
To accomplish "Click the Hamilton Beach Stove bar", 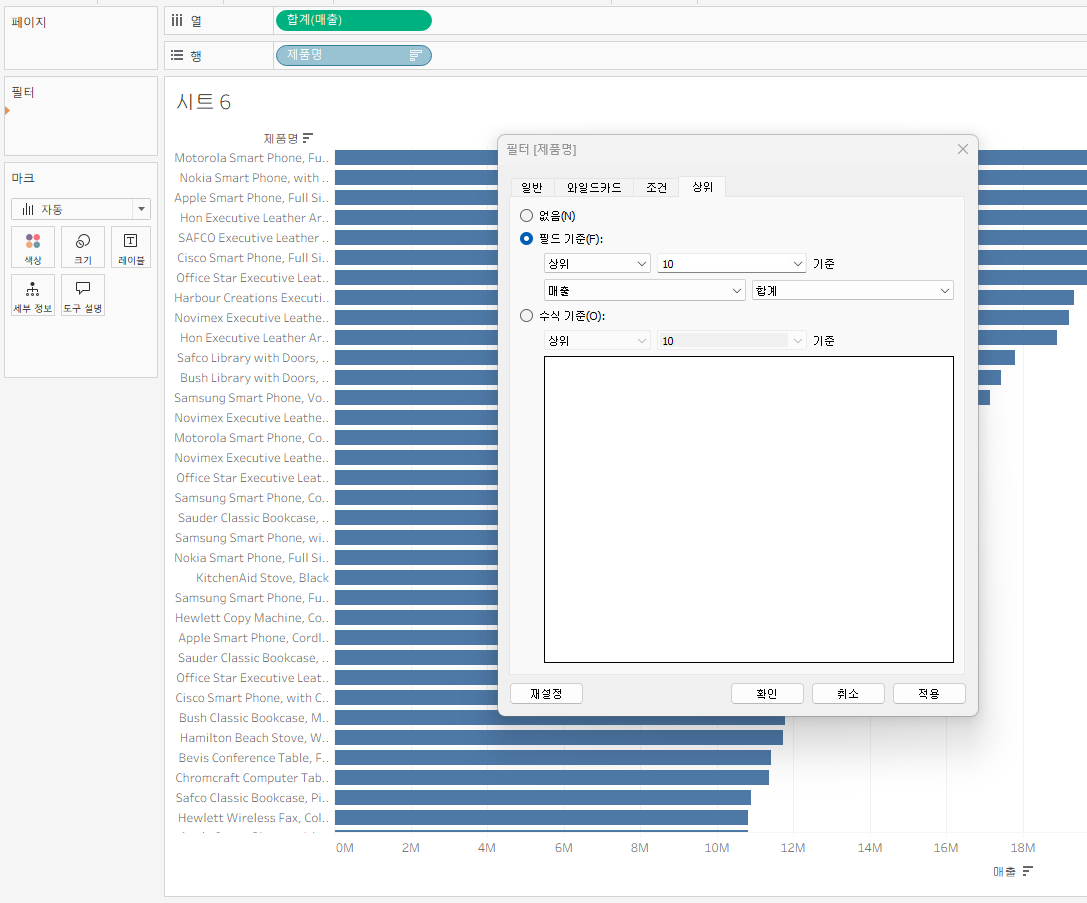I will [559, 737].
